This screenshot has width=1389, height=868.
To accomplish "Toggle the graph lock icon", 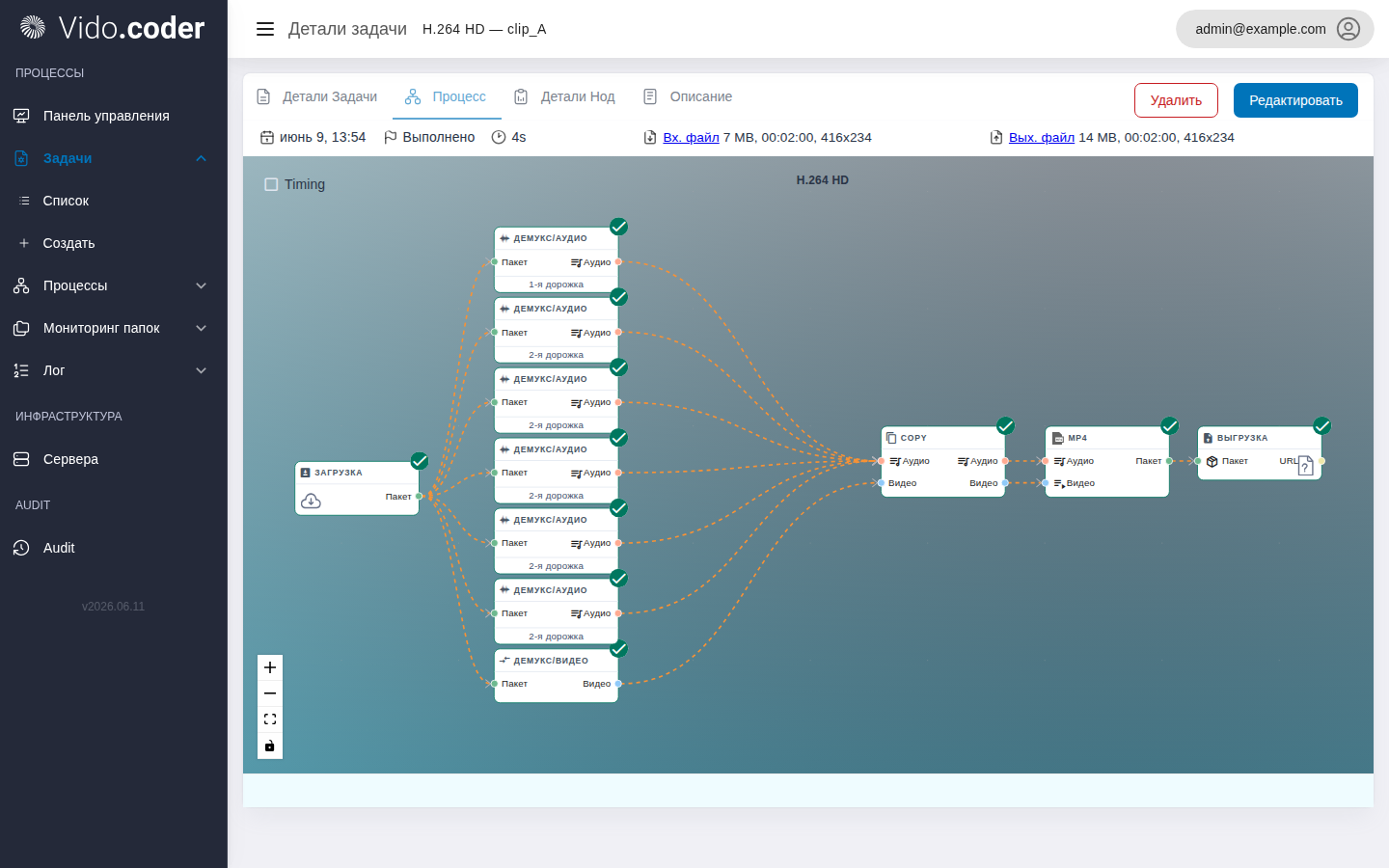I will [x=270, y=746].
